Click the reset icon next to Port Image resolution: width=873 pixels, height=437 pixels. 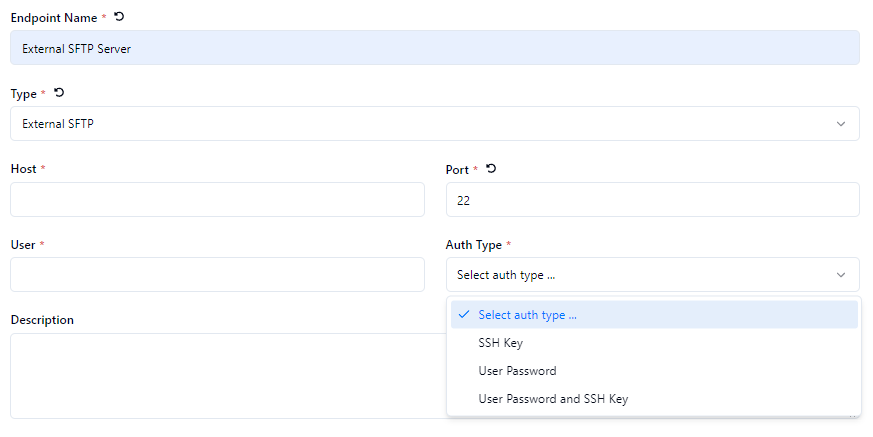point(491,169)
